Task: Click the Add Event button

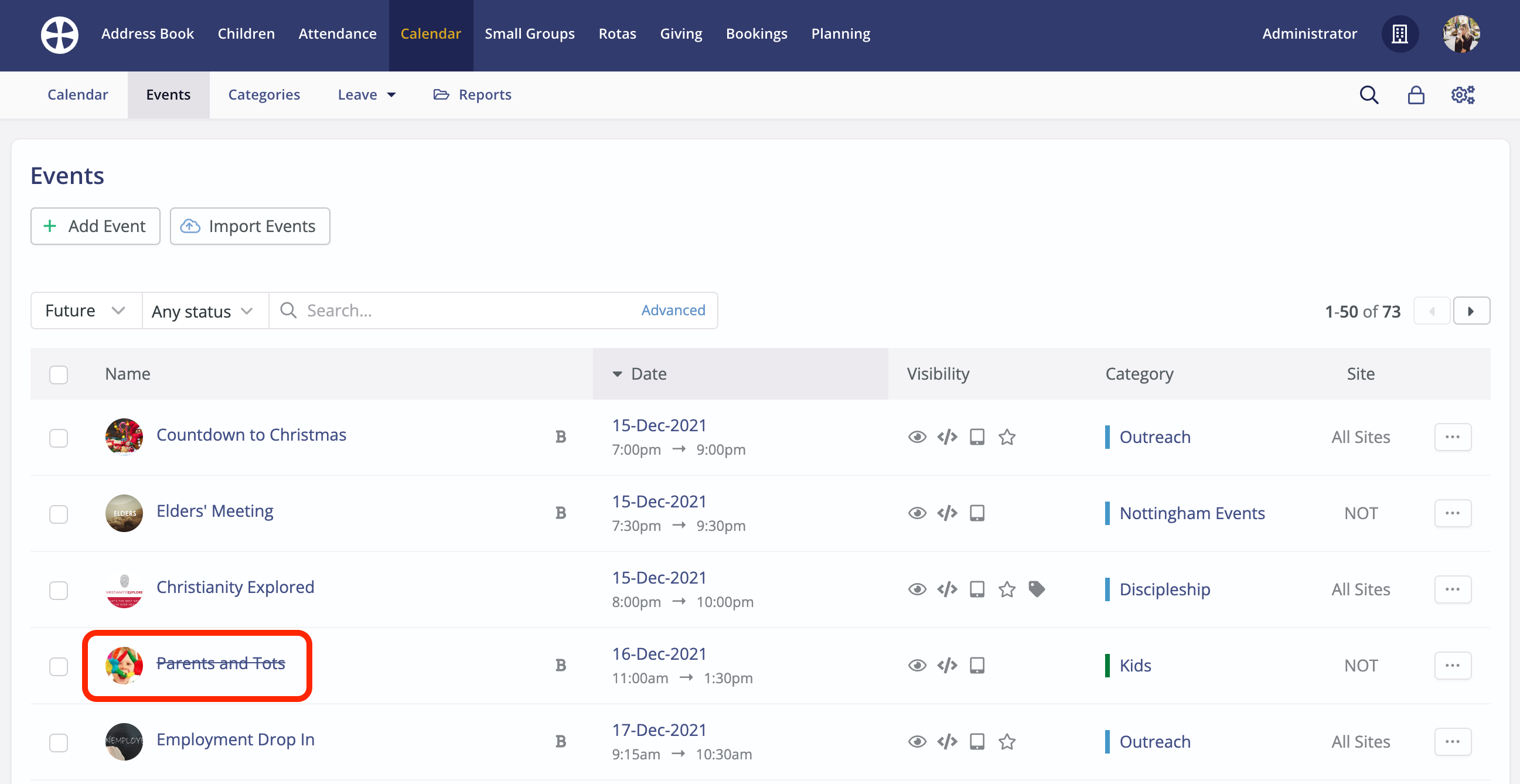Action: (x=95, y=226)
